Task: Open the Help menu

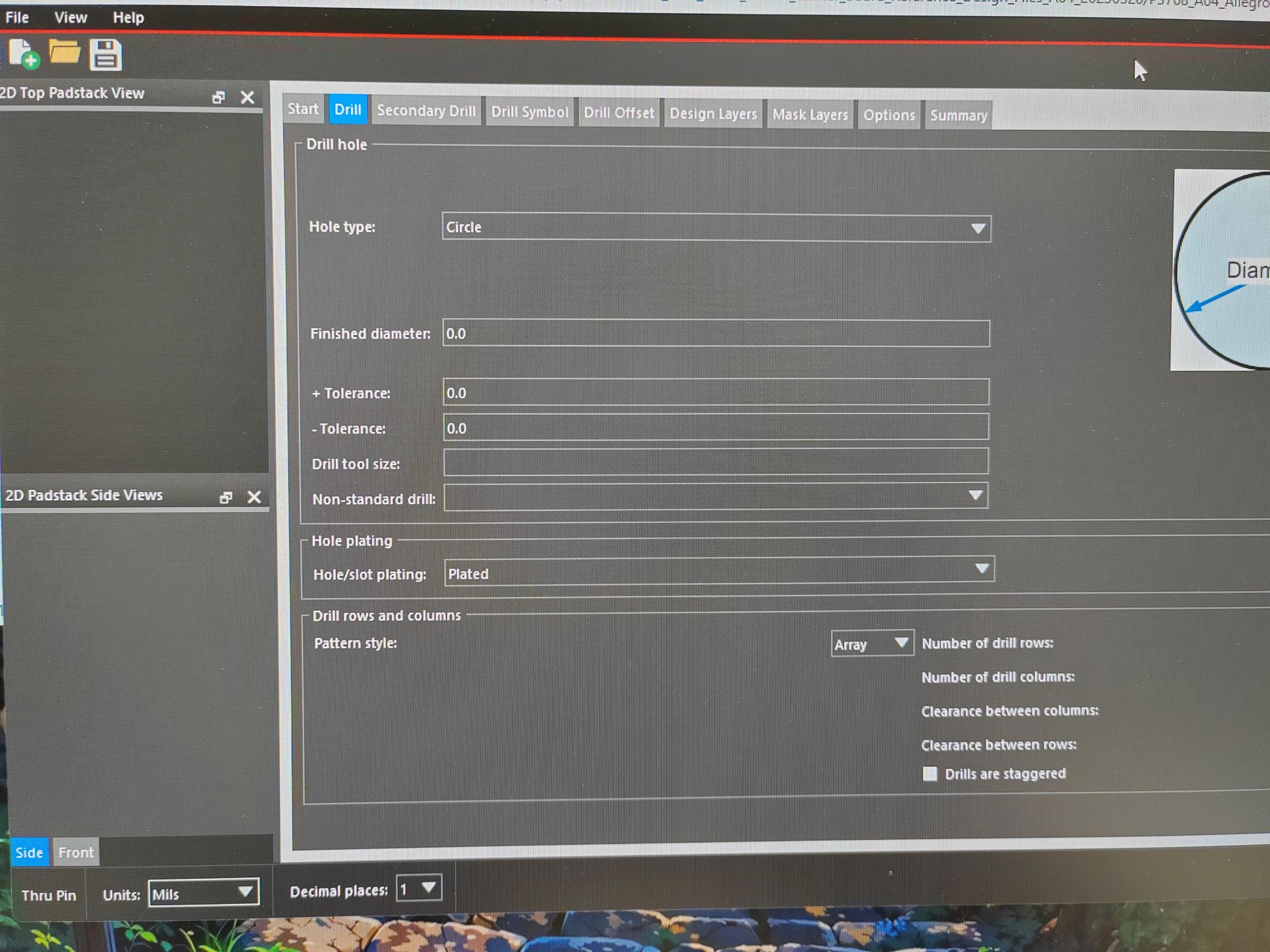Action: click(x=128, y=18)
